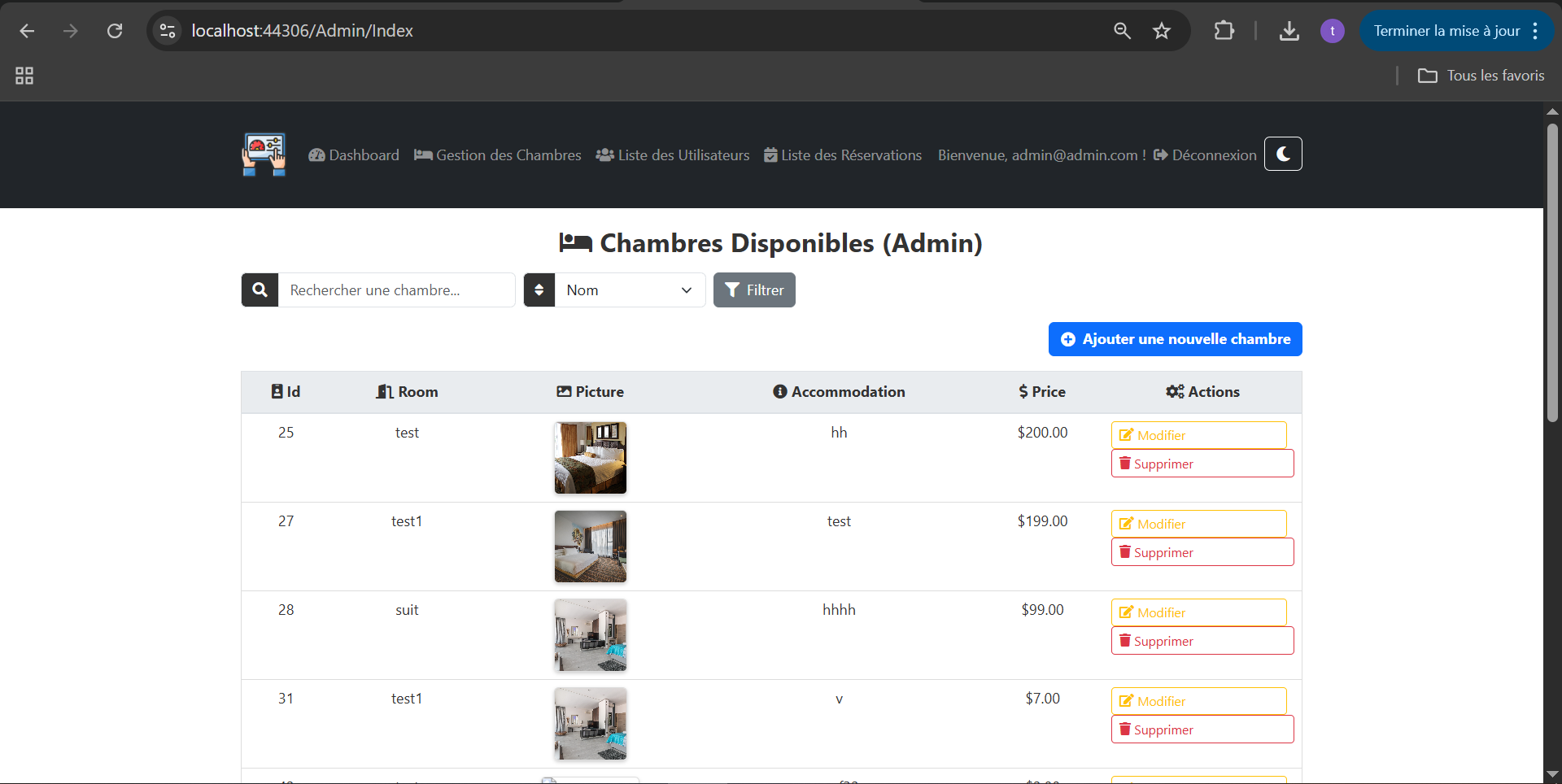
Task: Click Modifier for room 27
Action: pyautogui.click(x=1199, y=524)
